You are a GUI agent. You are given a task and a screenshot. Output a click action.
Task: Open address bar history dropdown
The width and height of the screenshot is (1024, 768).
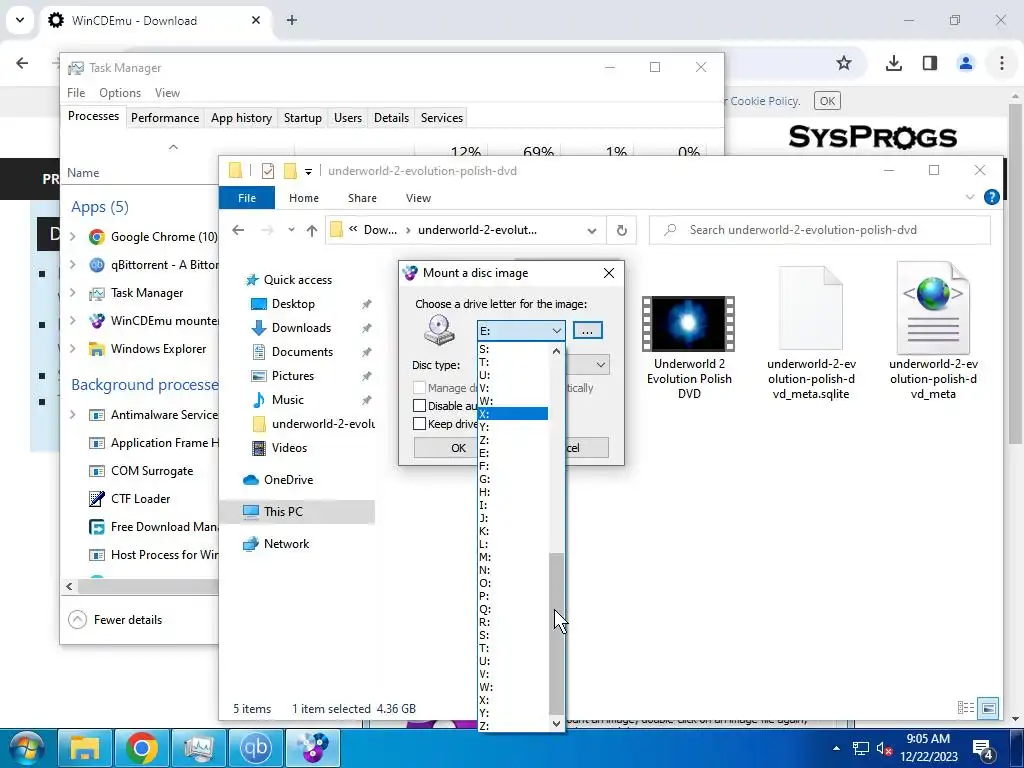click(592, 230)
